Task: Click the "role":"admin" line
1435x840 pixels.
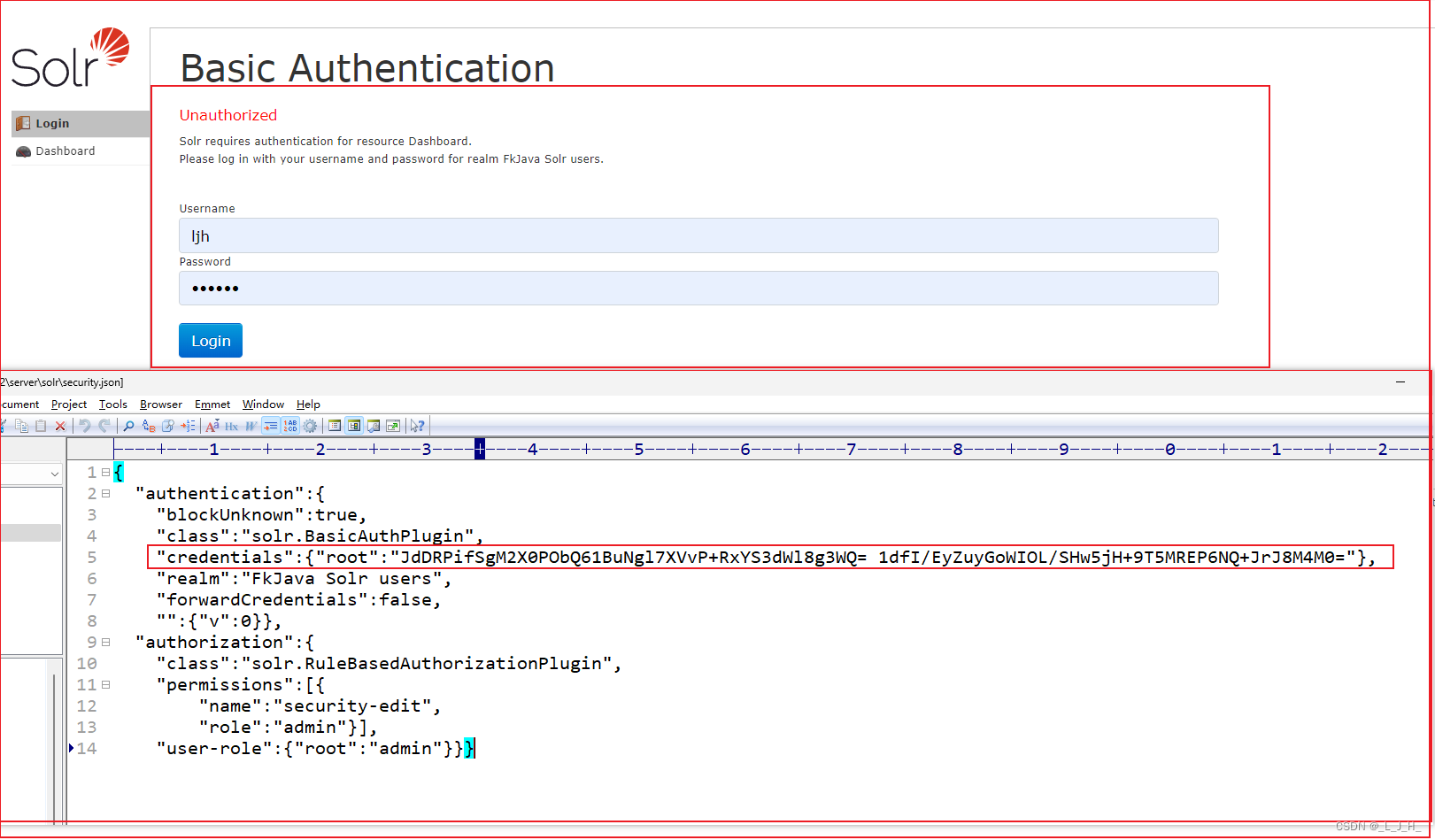Action: [x=288, y=728]
